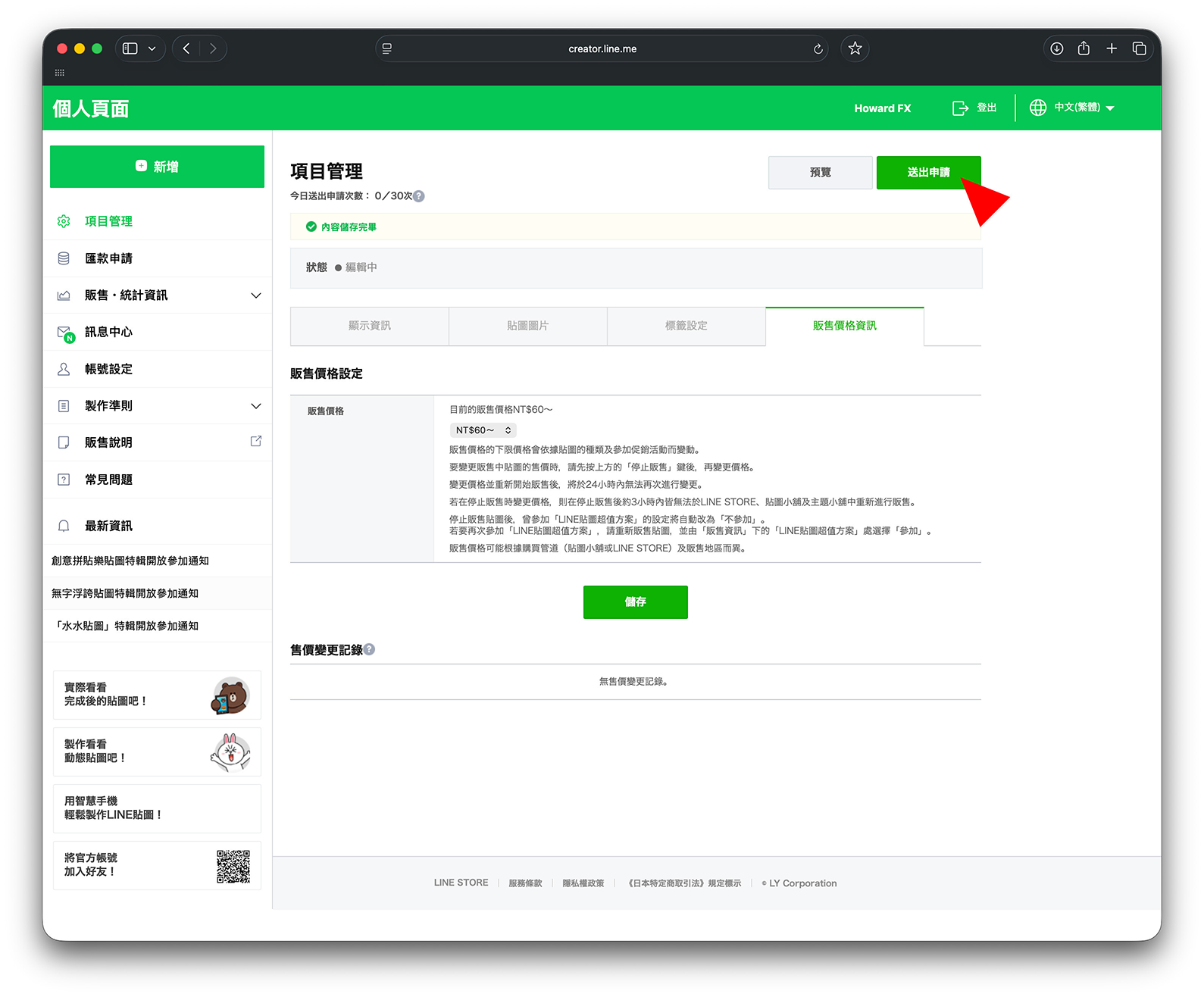Viewport: 1204px width, 997px height.
Task: Expand the 販售・統計資訊 chevron
Action: point(256,295)
